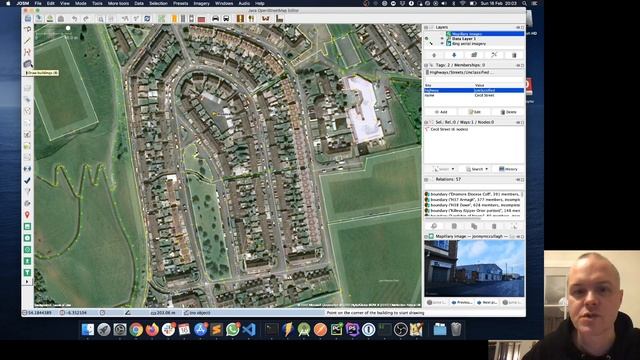640x360 pixels.
Task: Open the More tools menu
Action: tap(118, 3)
